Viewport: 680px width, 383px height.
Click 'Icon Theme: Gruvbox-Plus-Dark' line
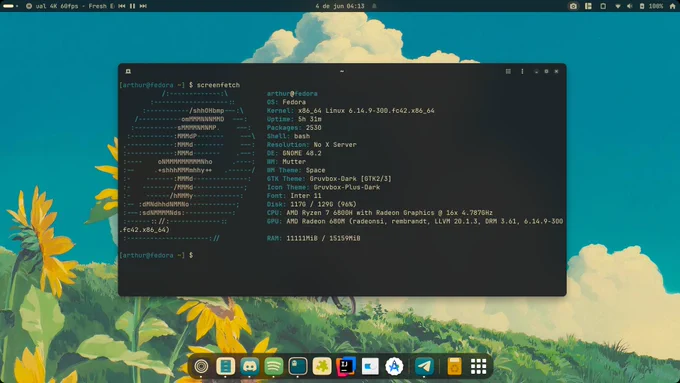click(x=323, y=187)
